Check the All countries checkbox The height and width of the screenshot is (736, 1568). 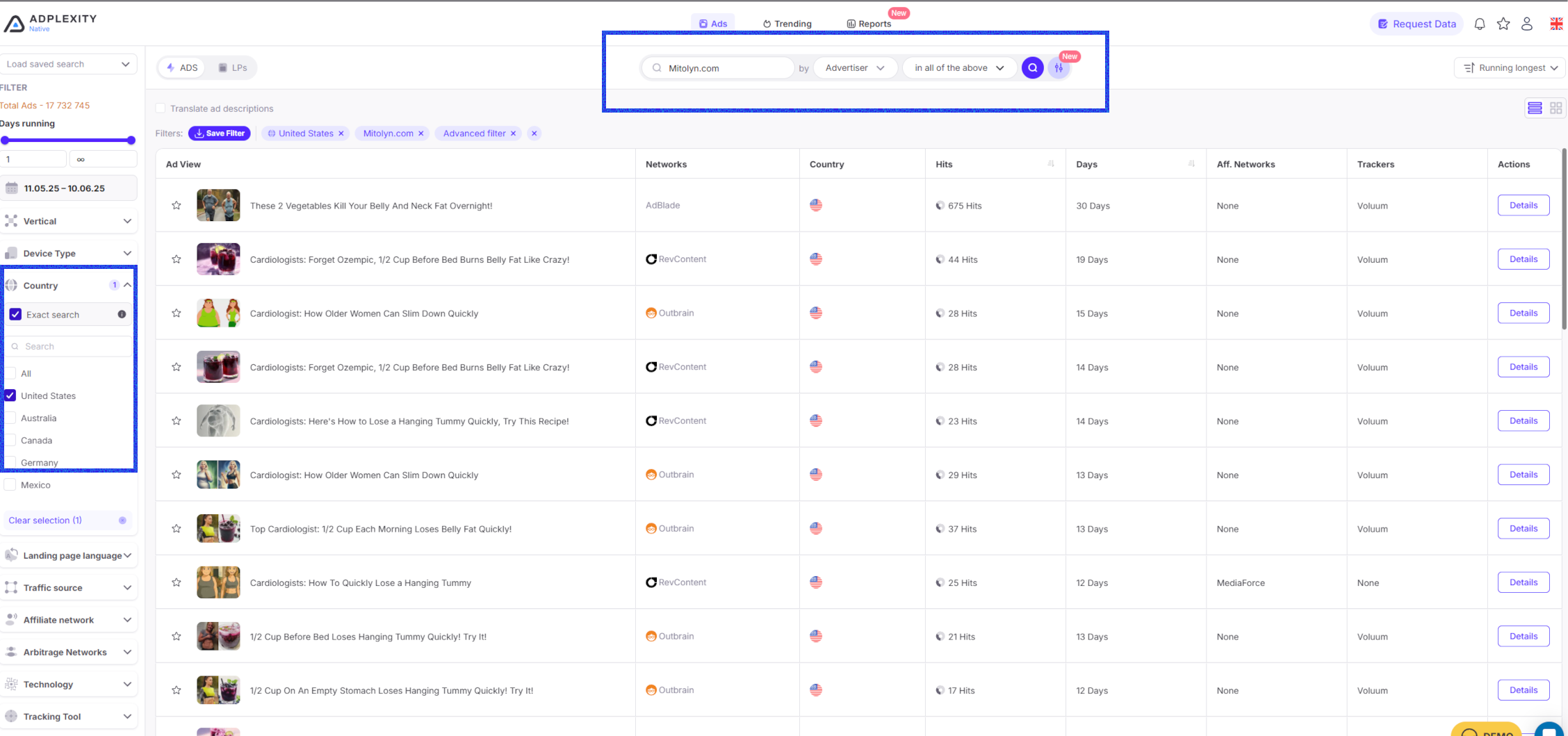(10, 373)
